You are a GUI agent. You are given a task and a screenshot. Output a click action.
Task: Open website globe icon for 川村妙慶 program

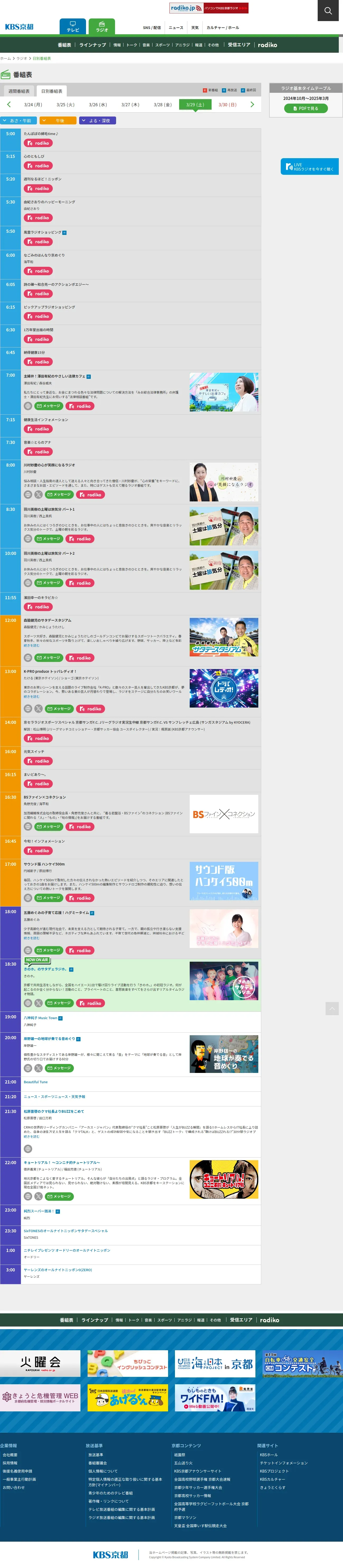click(27, 495)
